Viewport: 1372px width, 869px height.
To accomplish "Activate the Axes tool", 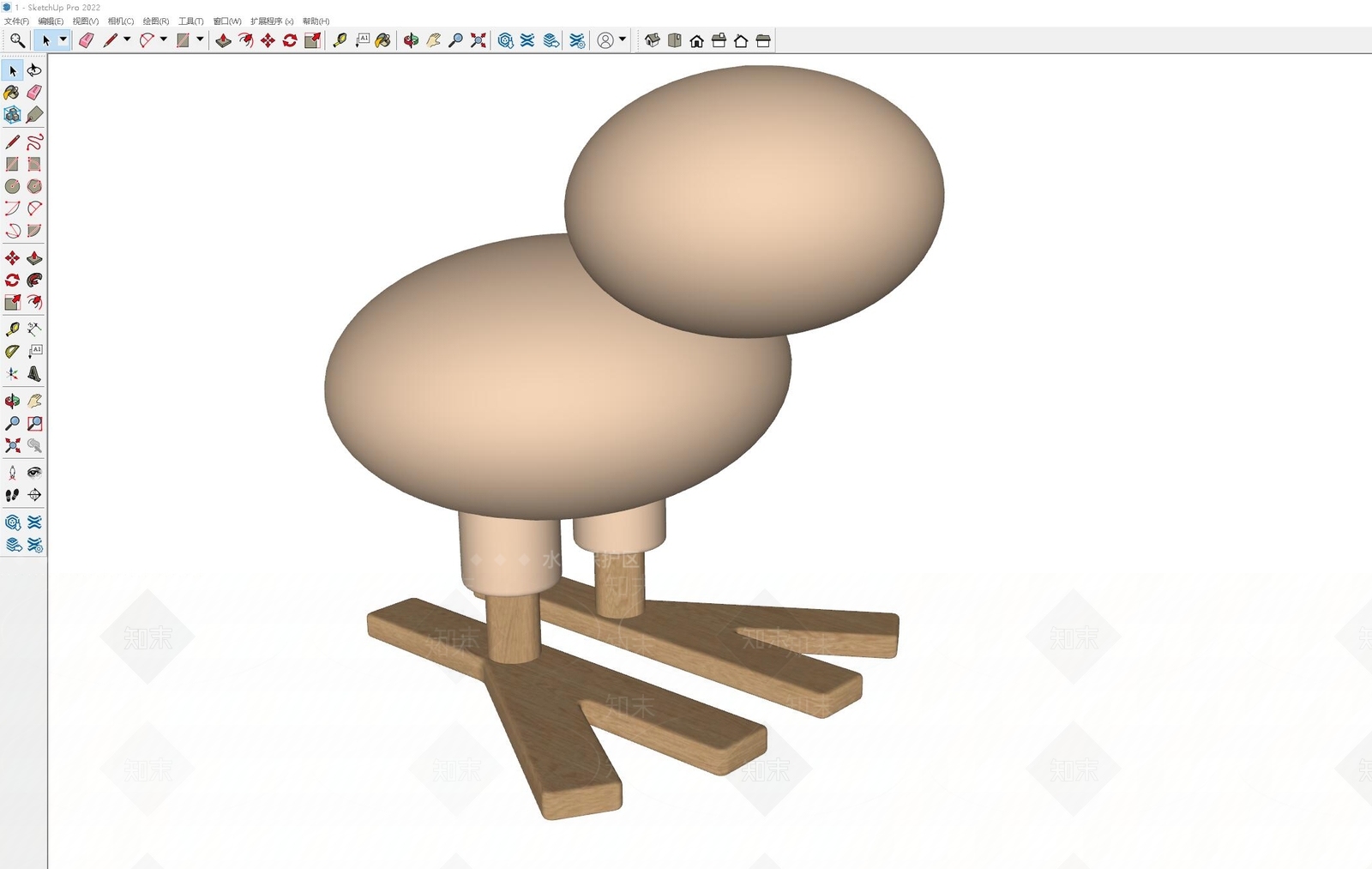I will click(12, 374).
